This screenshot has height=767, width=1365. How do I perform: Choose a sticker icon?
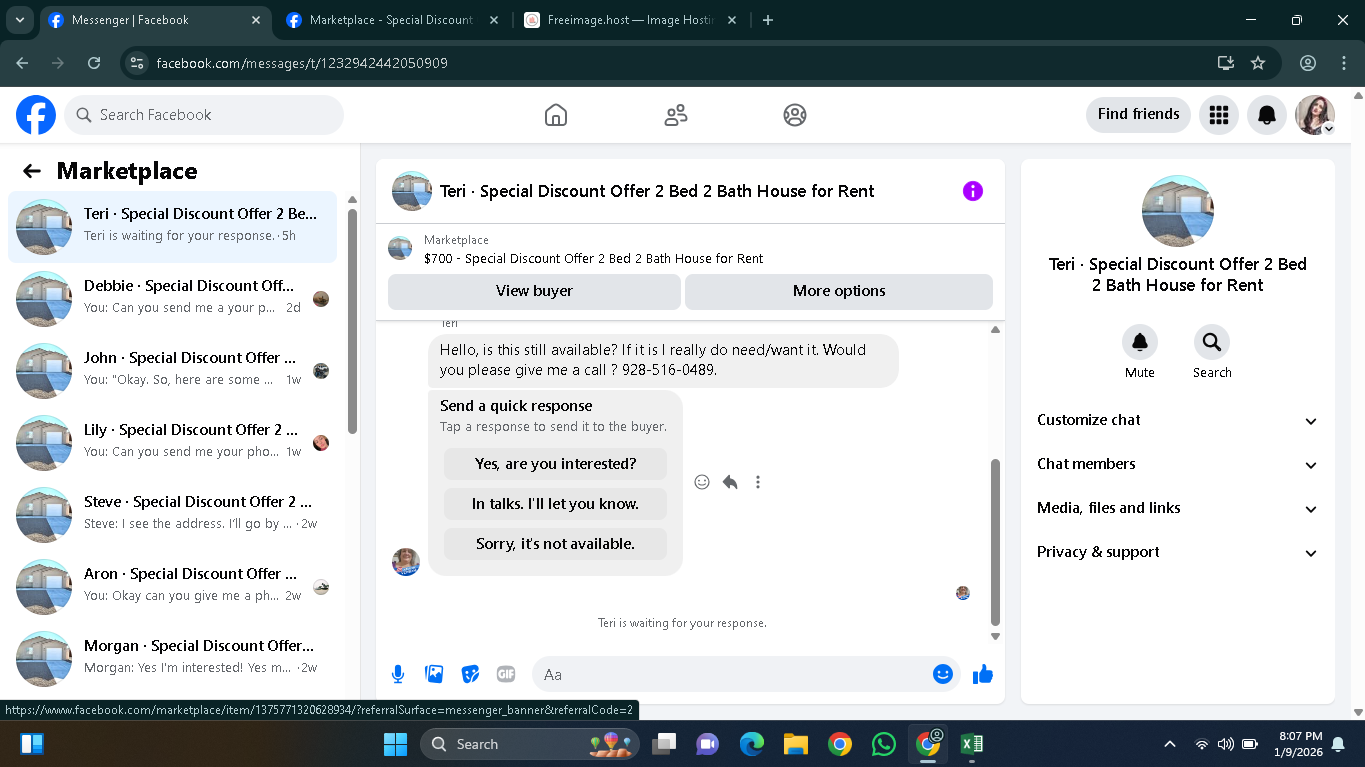click(470, 675)
